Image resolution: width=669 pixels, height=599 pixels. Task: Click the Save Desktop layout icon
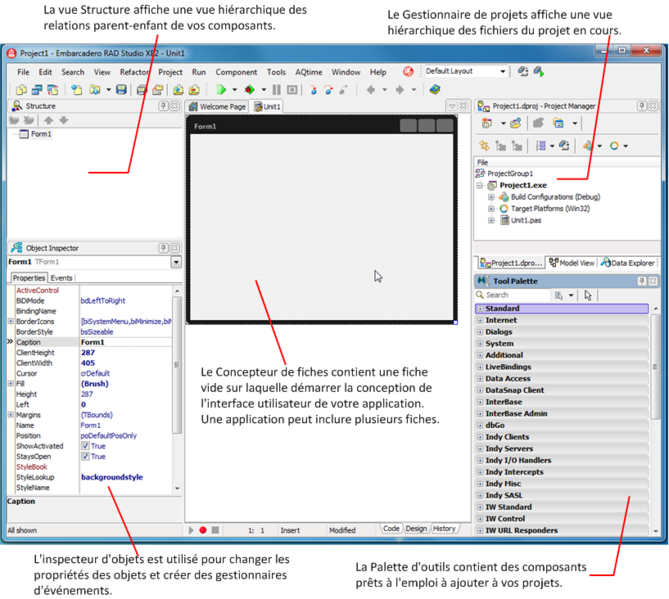[523, 71]
